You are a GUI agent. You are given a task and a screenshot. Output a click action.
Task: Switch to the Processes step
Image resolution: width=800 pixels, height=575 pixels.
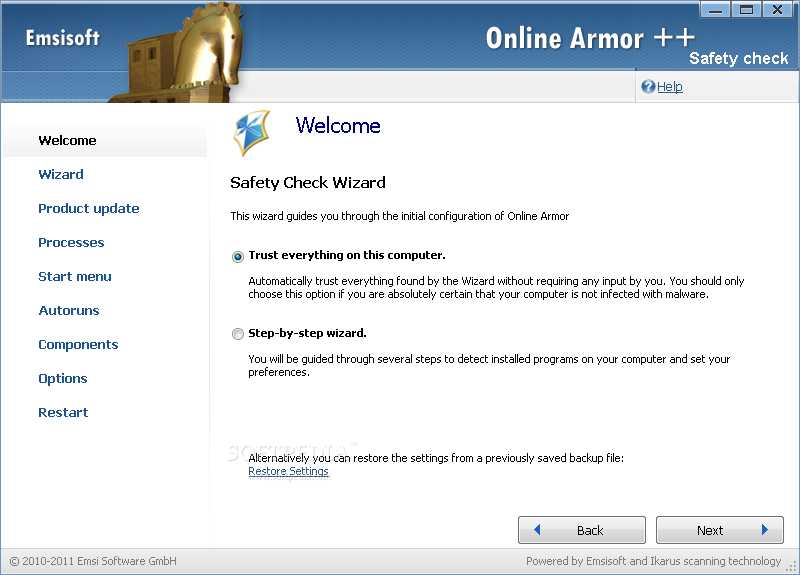pos(71,243)
